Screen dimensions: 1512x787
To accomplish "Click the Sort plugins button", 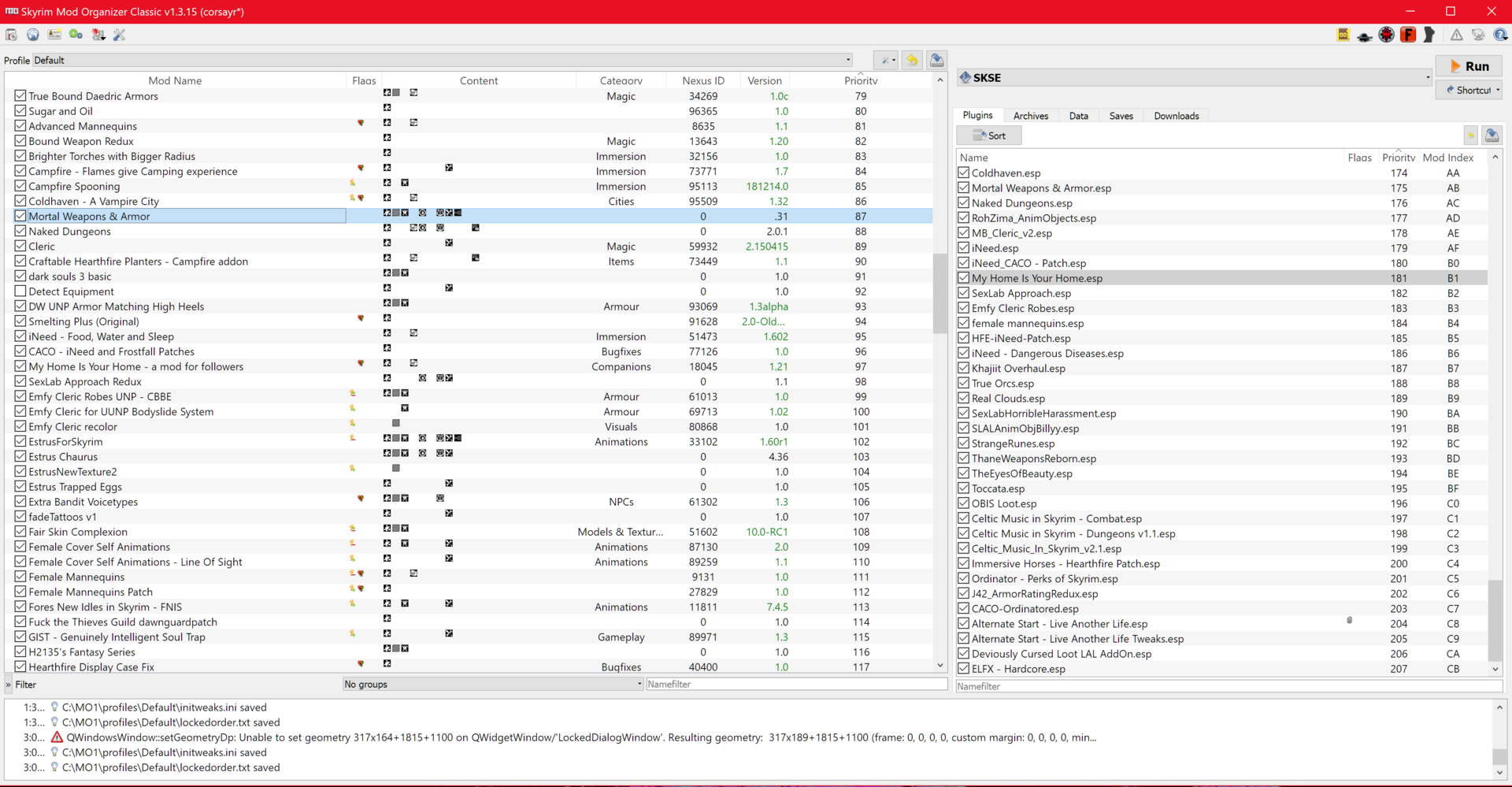I will click(x=989, y=135).
